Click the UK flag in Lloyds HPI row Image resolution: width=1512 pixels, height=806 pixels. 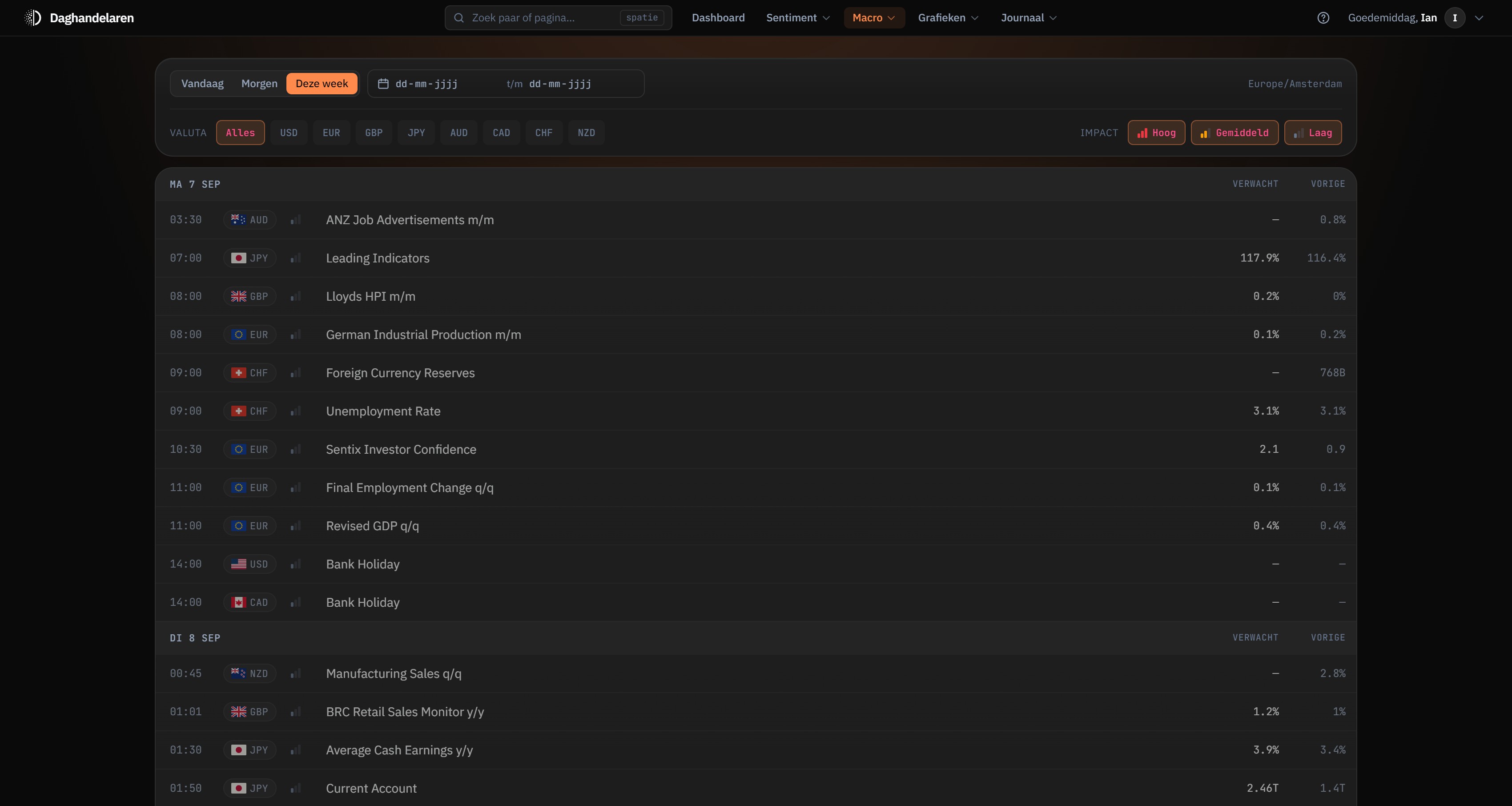coord(238,296)
